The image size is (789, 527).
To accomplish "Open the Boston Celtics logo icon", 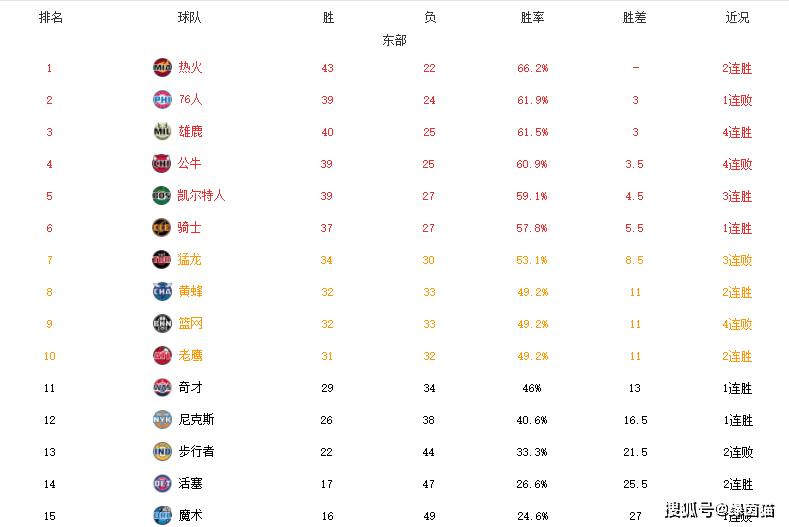I will (x=162, y=196).
